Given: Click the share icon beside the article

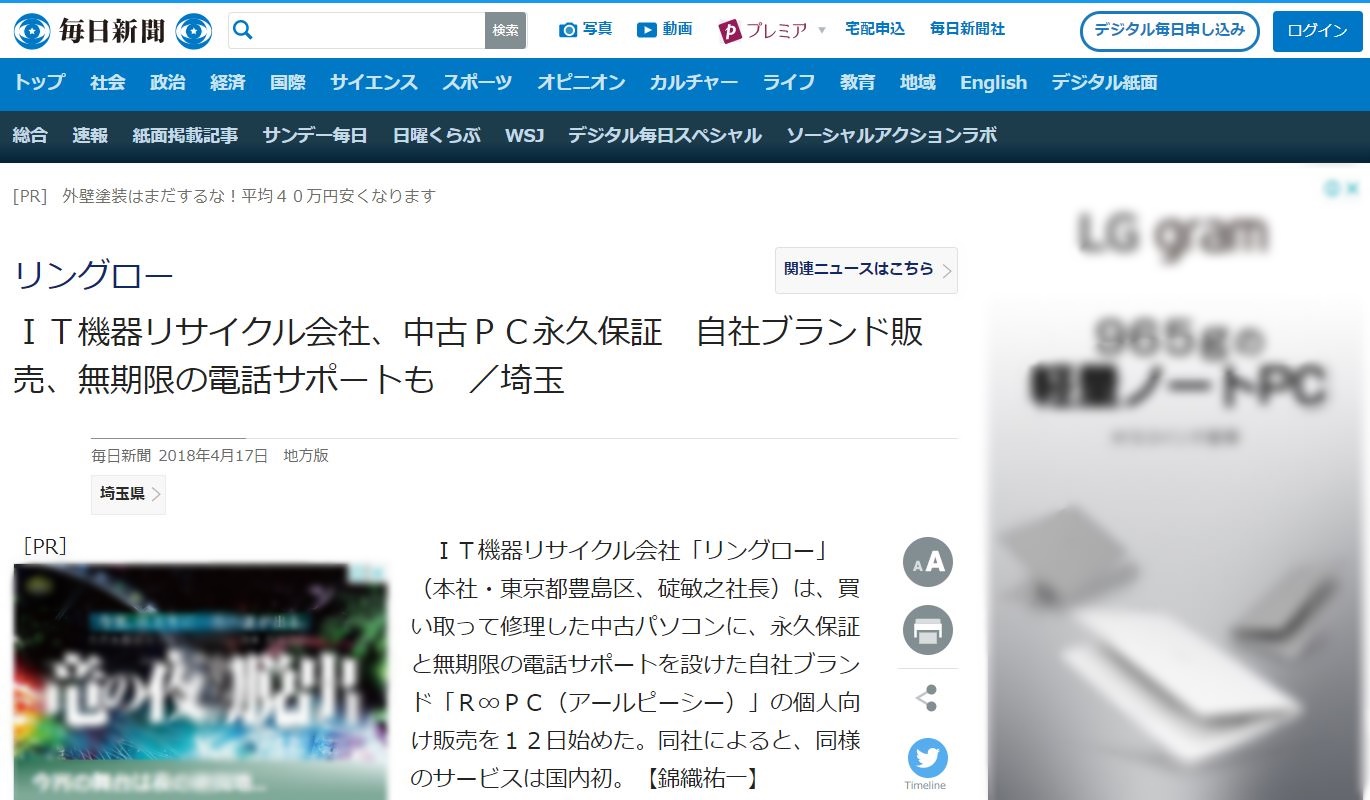Looking at the screenshot, I should click(927, 698).
